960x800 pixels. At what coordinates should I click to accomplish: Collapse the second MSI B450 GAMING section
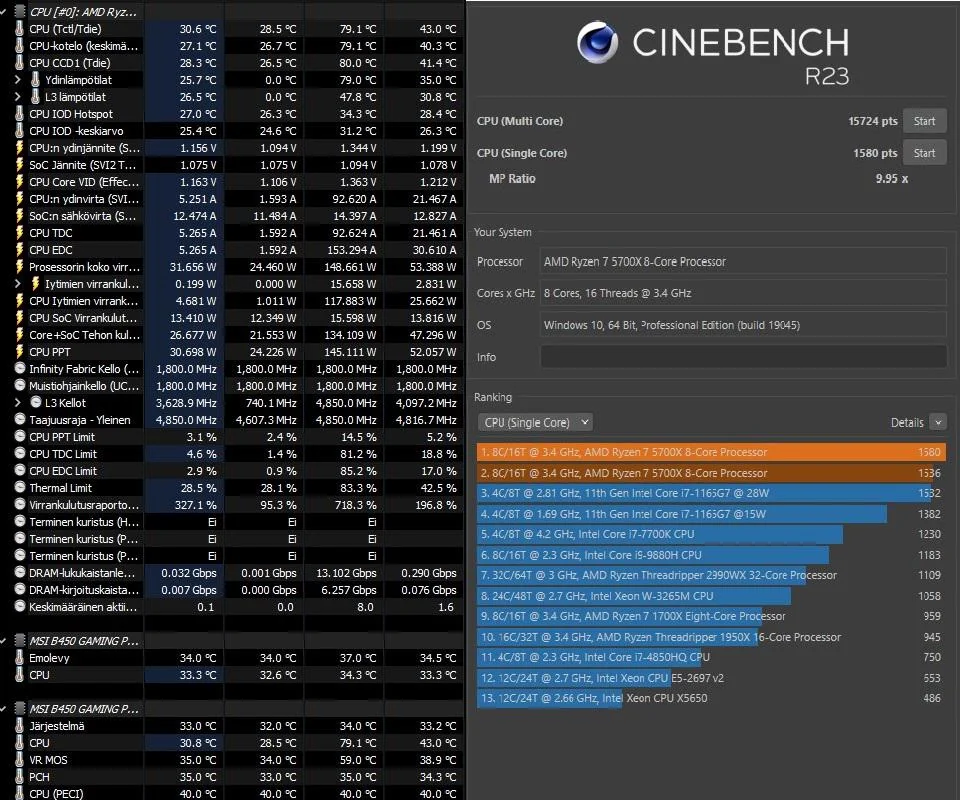pyautogui.click(x=4, y=709)
